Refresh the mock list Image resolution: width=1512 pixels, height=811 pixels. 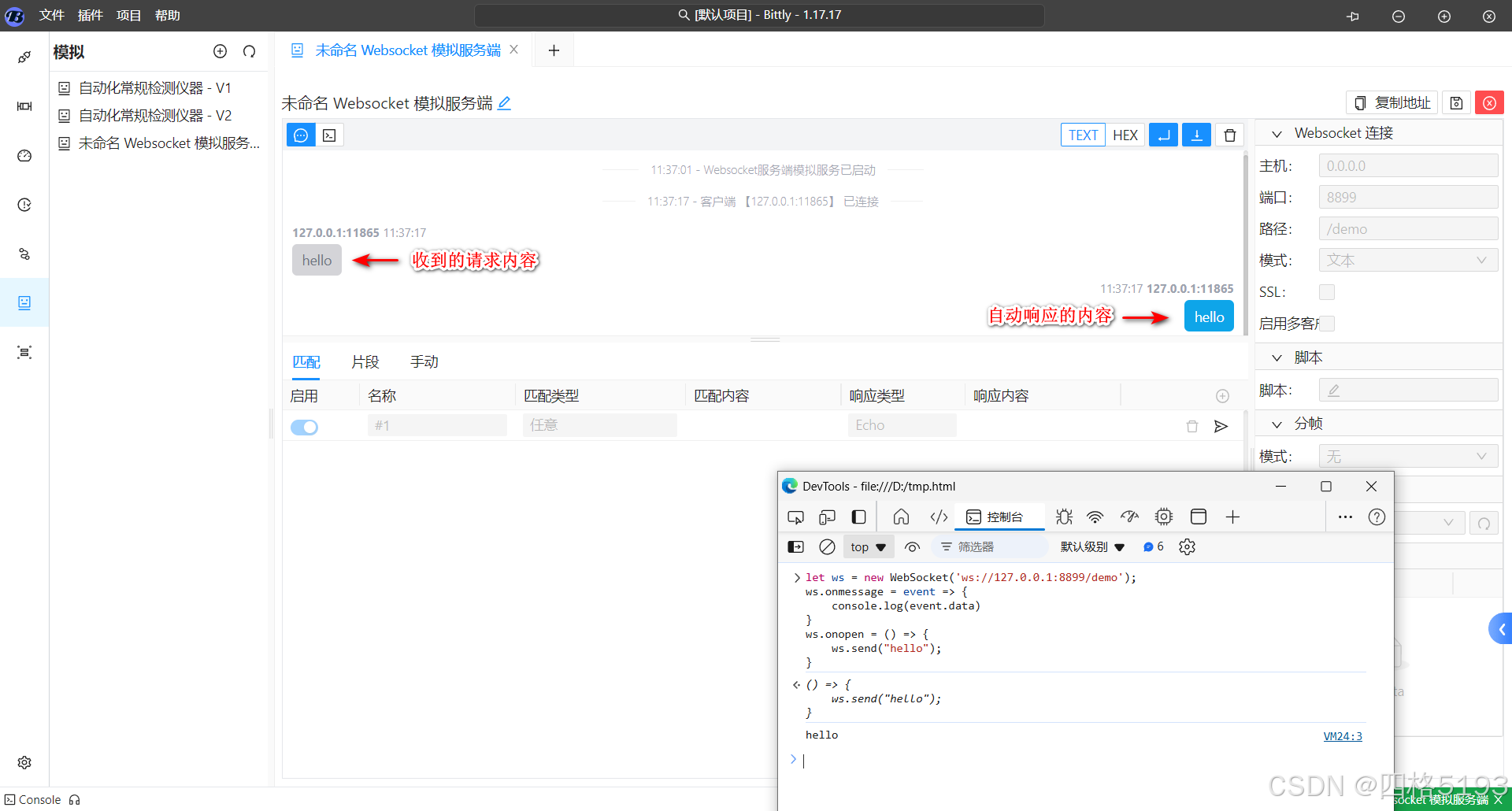(x=250, y=51)
